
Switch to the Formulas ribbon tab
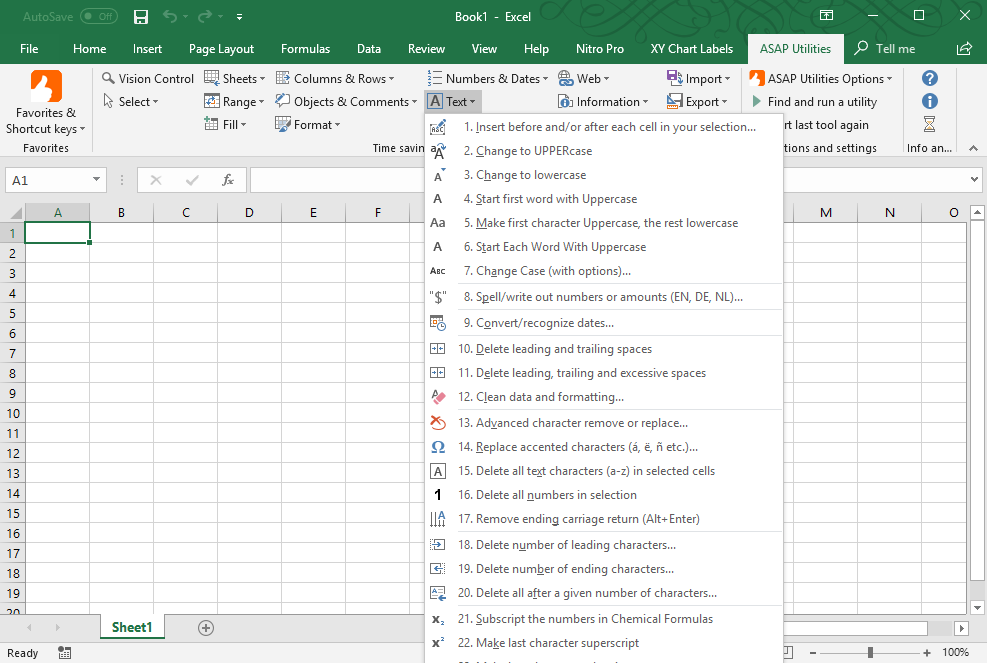coord(305,48)
